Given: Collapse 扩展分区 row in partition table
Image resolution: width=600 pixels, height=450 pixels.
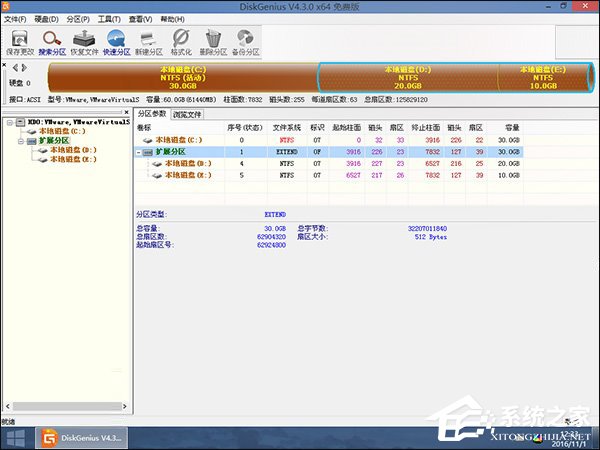Looking at the screenshot, I should (x=139, y=152).
